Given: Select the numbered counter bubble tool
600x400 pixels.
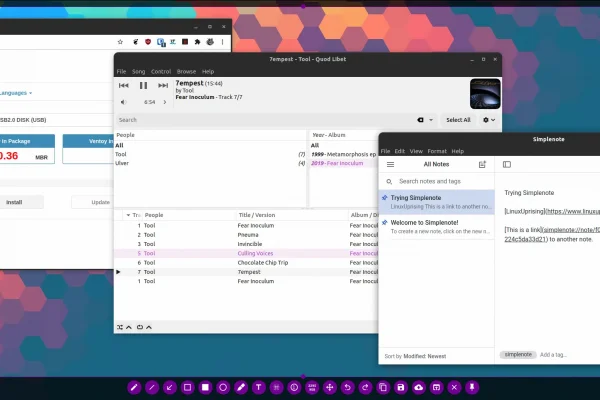Looking at the screenshot, I should (294, 387).
